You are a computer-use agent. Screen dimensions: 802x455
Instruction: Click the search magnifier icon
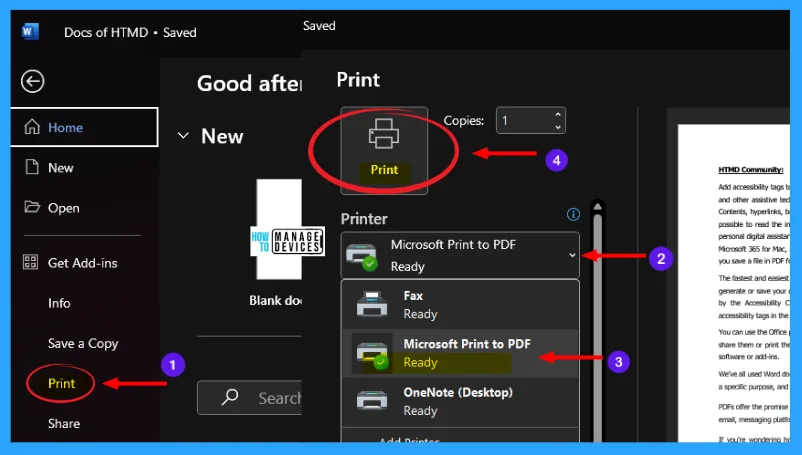click(230, 397)
